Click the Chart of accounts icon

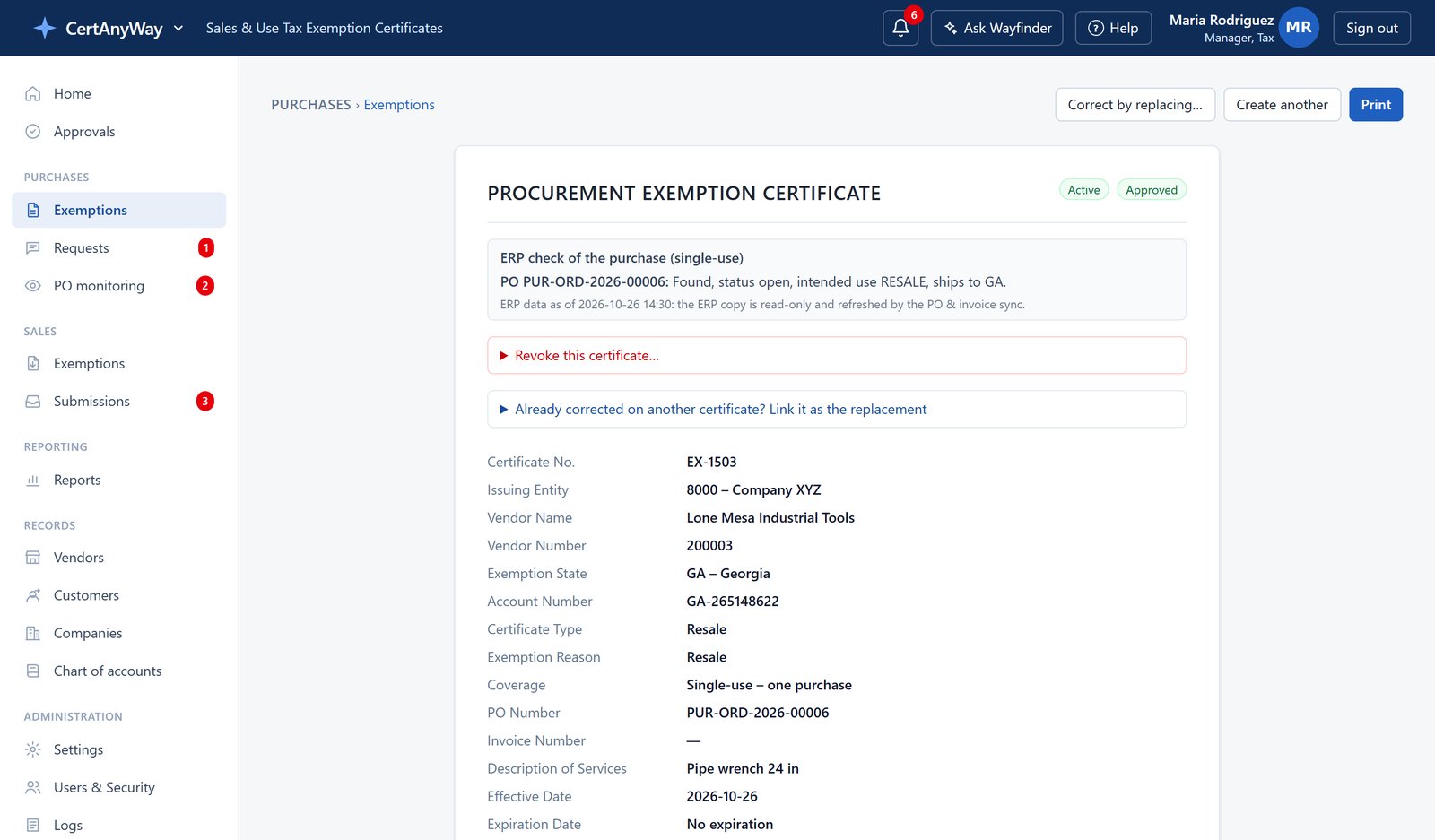tap(33, 671)
